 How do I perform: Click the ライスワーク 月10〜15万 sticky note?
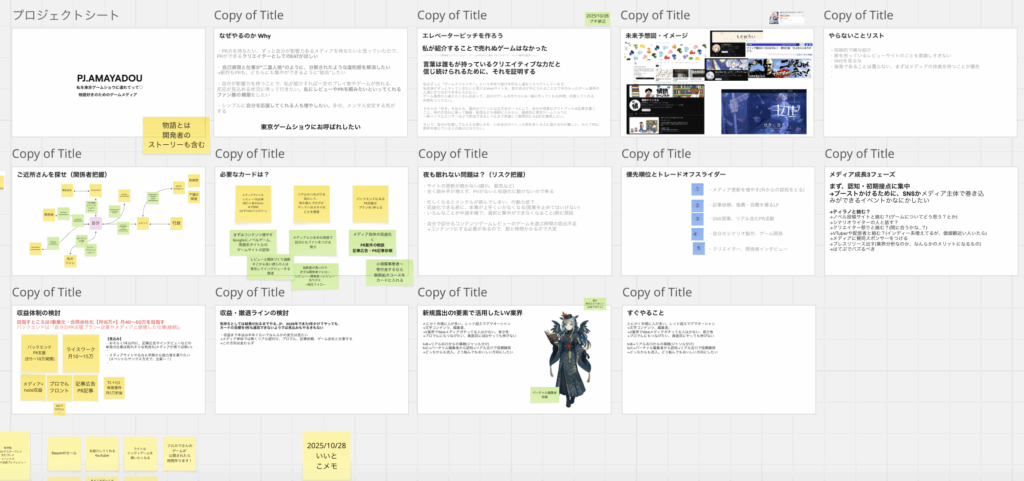[x=80, y=351]
